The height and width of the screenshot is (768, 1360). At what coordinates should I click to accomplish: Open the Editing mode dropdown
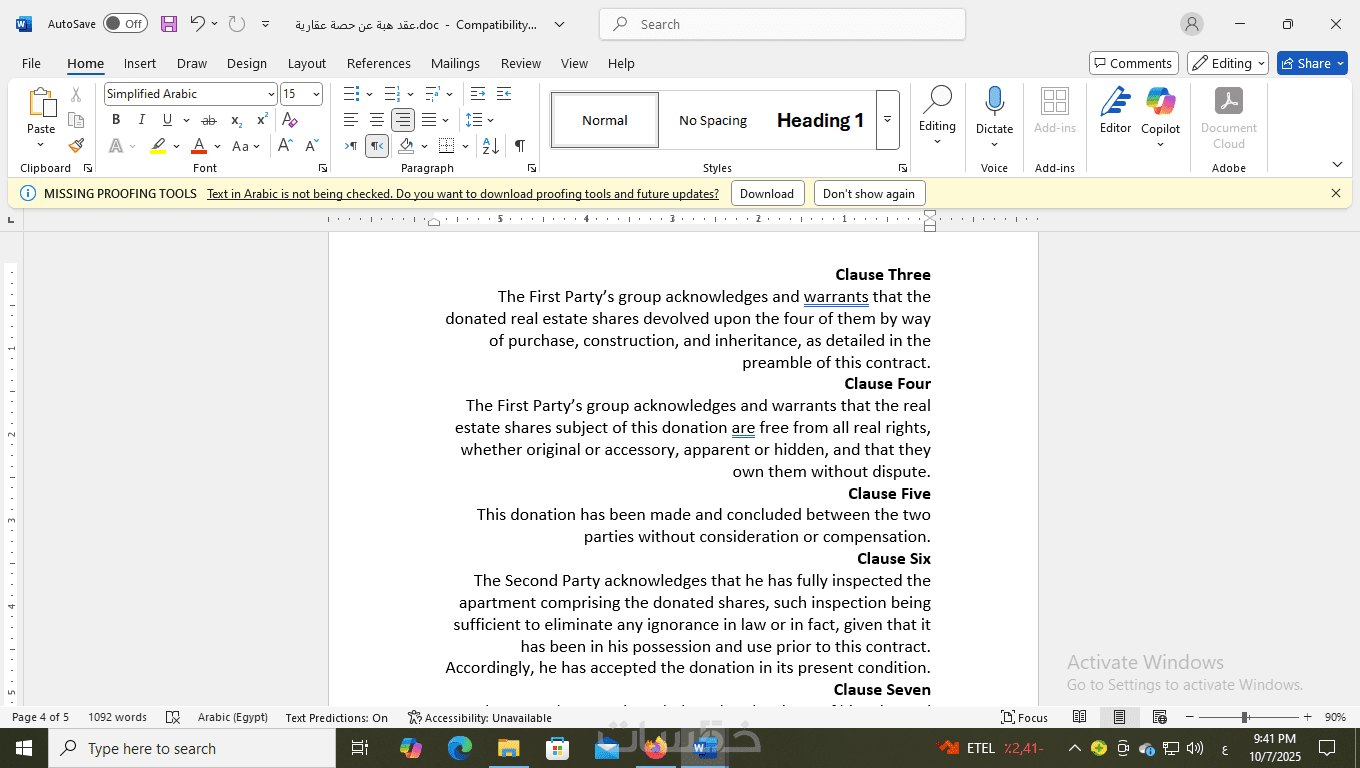coord(1228,63)
